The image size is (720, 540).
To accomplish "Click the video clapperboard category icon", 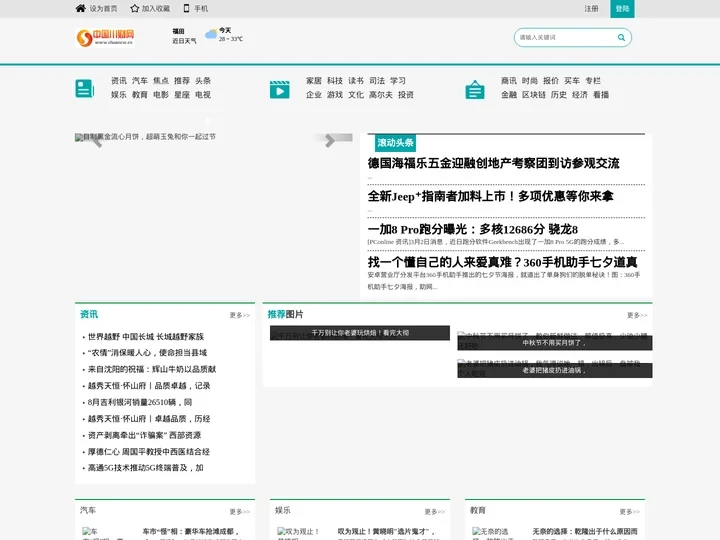I will click(280, 89).
